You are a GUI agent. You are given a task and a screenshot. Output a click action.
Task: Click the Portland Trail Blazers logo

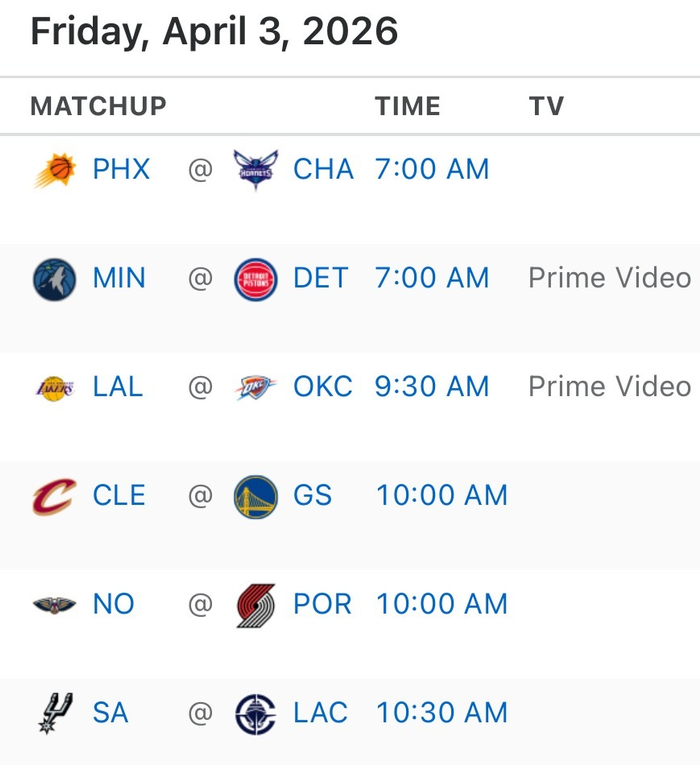[256, 605]
